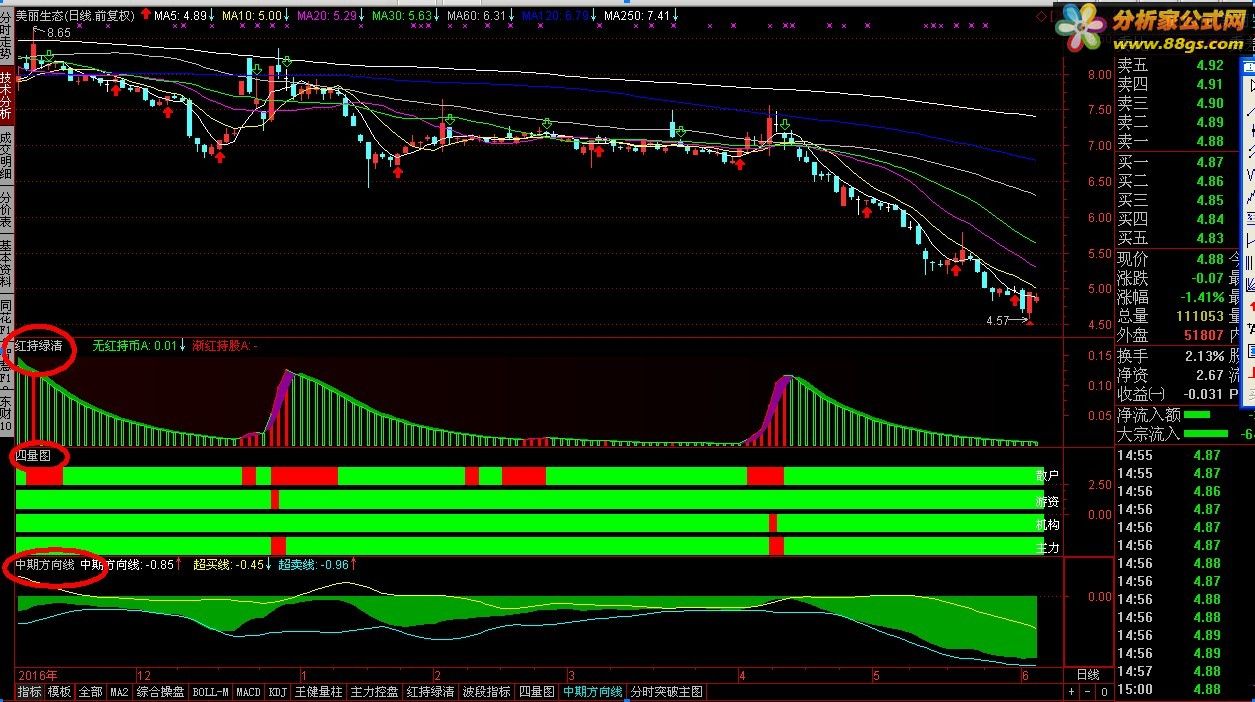The image size is (1255, 702).
Task: Click the 日线 period button
Action: pyautogui.click(x=1087, y=675)
